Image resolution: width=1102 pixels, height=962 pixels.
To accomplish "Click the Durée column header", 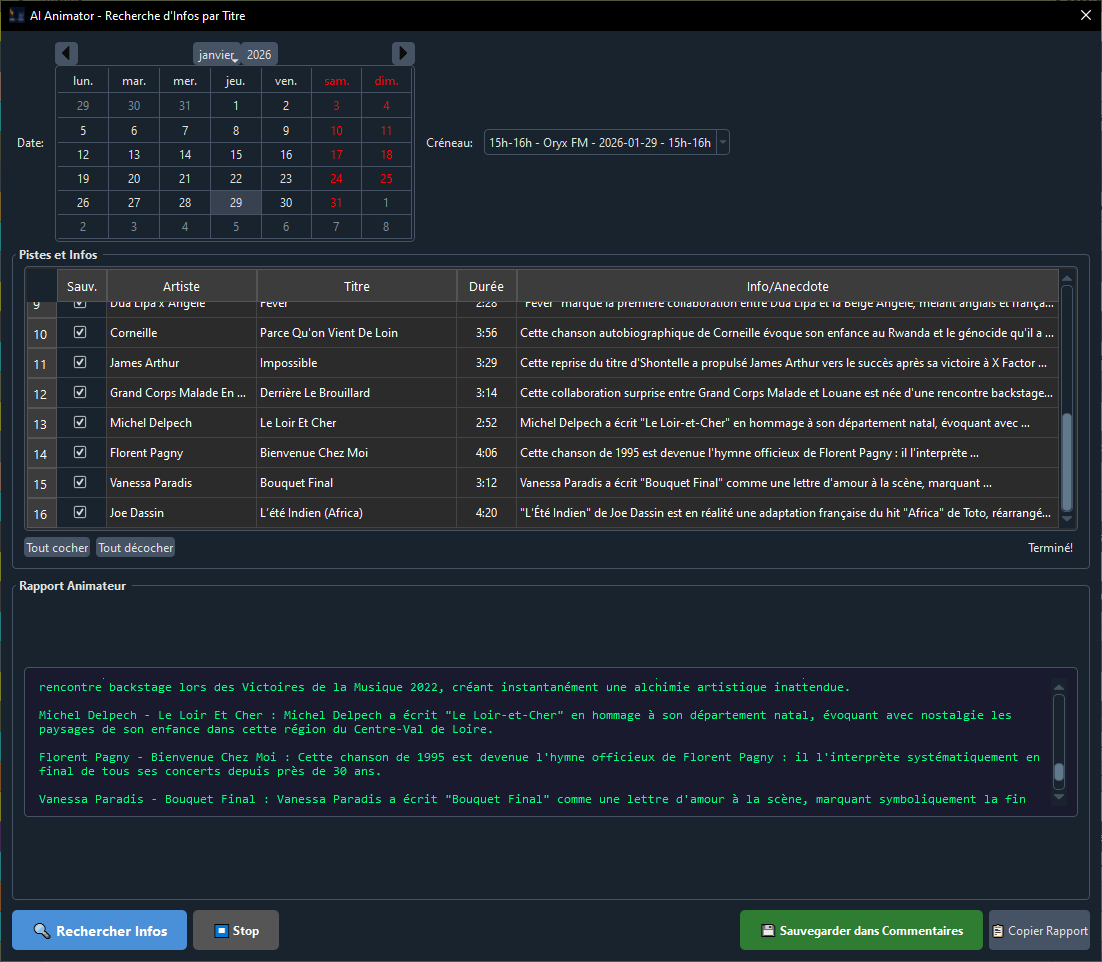I will [486, 286].
